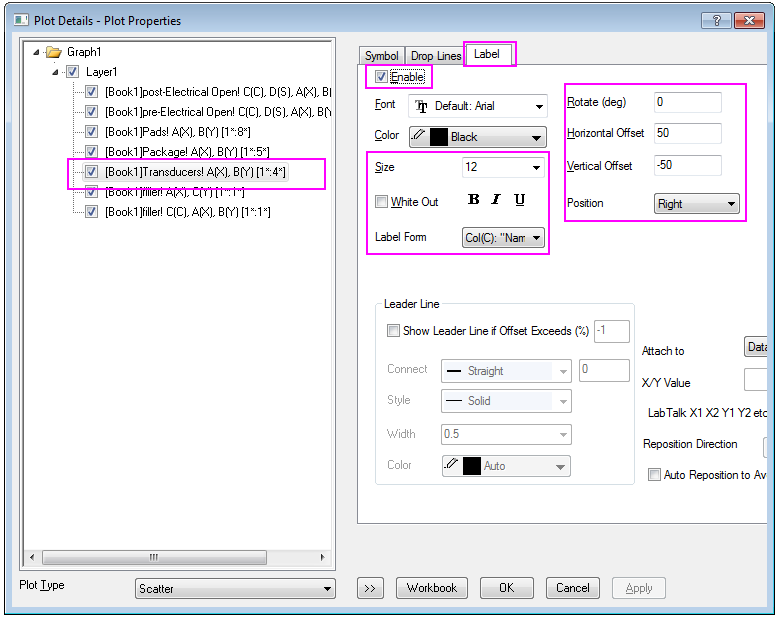Click the Horizontal Offset input field
This screenshot has height=620, width=779.
[687, 133]
